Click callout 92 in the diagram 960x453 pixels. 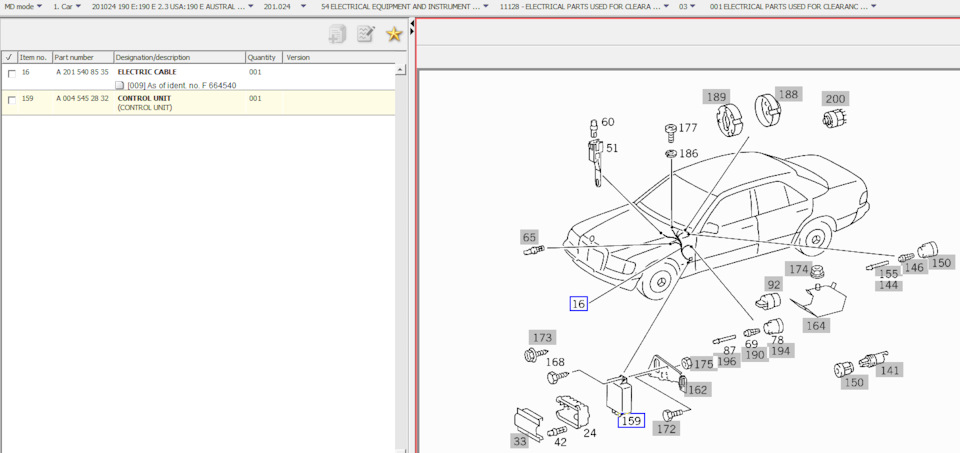[774, 284]
